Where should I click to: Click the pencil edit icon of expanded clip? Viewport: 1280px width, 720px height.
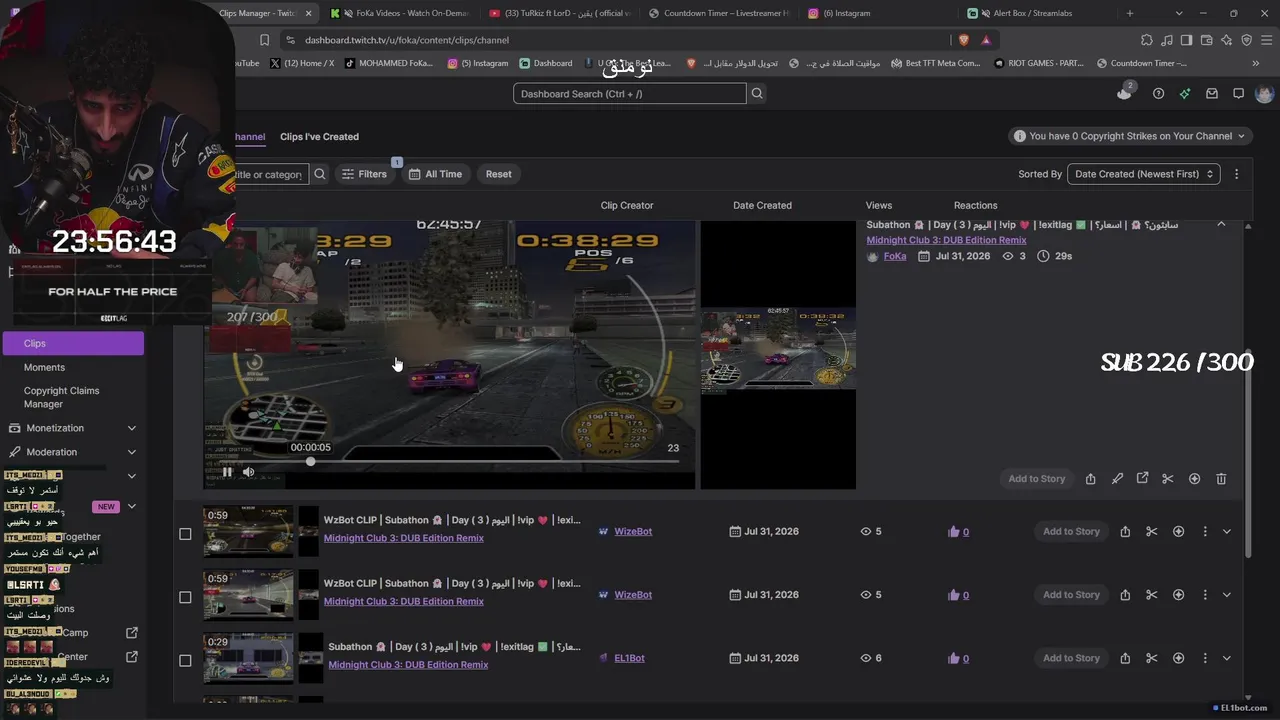(x=1117, y=479)
